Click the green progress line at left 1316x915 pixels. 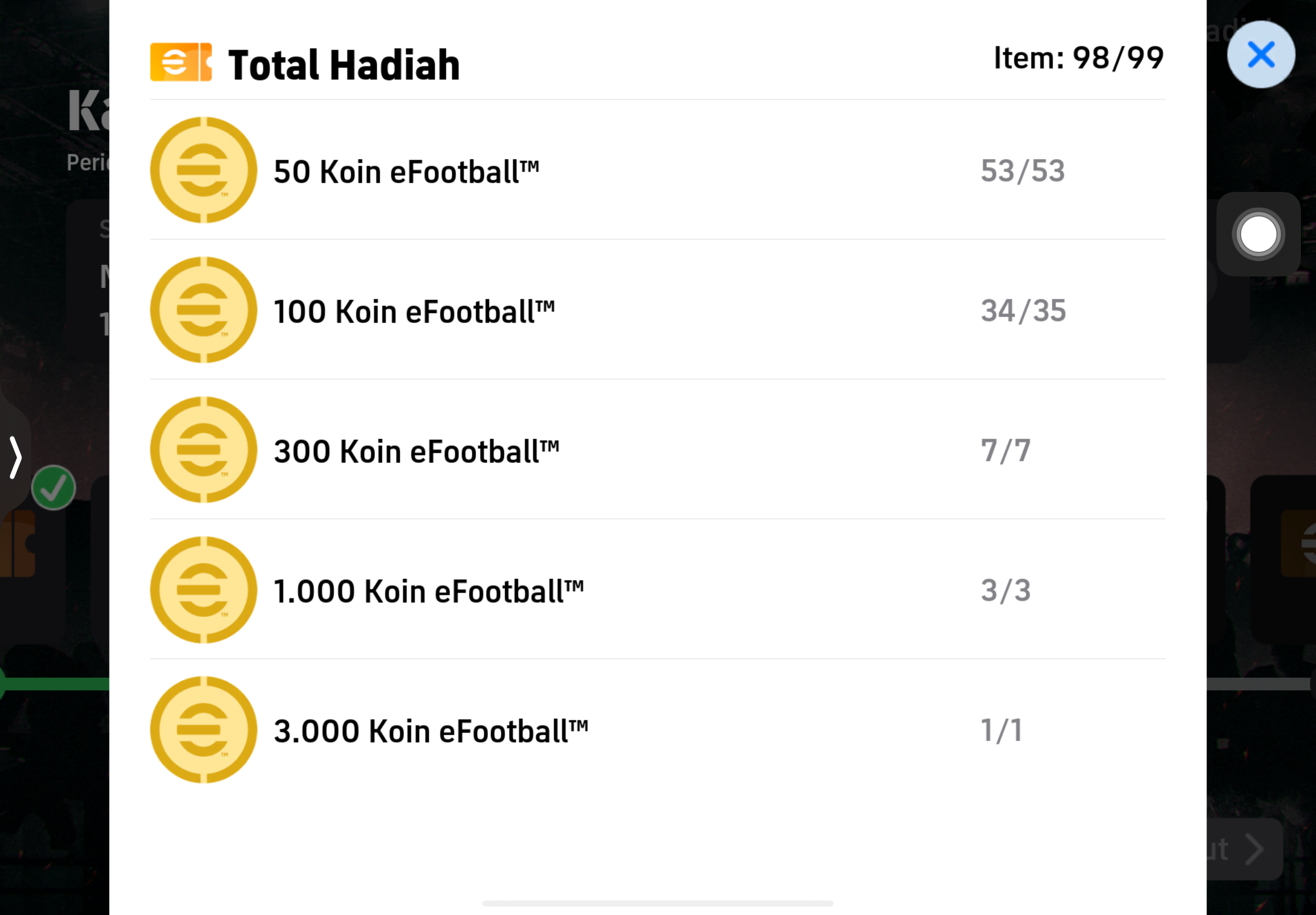(x=55, y=683)
